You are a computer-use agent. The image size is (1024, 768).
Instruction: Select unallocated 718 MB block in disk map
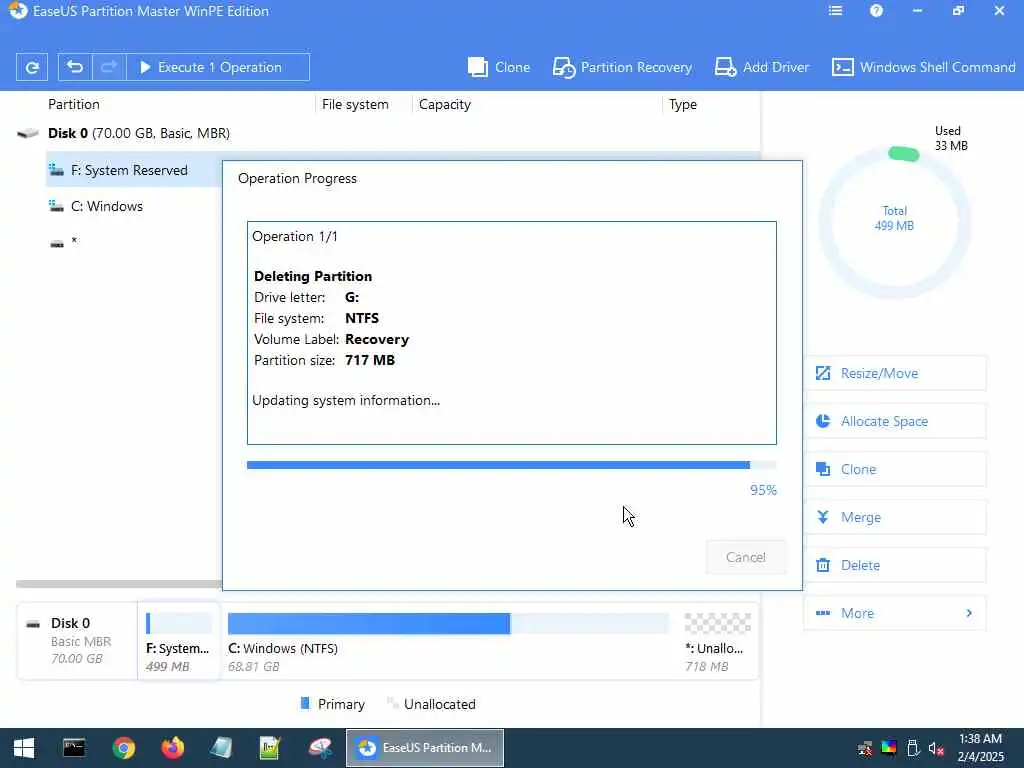point(717,641)
